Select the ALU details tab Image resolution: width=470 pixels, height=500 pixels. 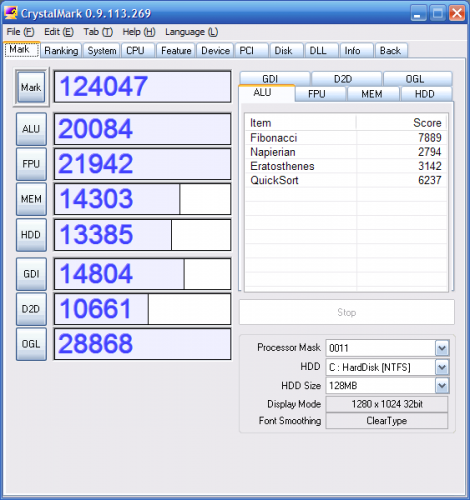[x=267, y=93]
